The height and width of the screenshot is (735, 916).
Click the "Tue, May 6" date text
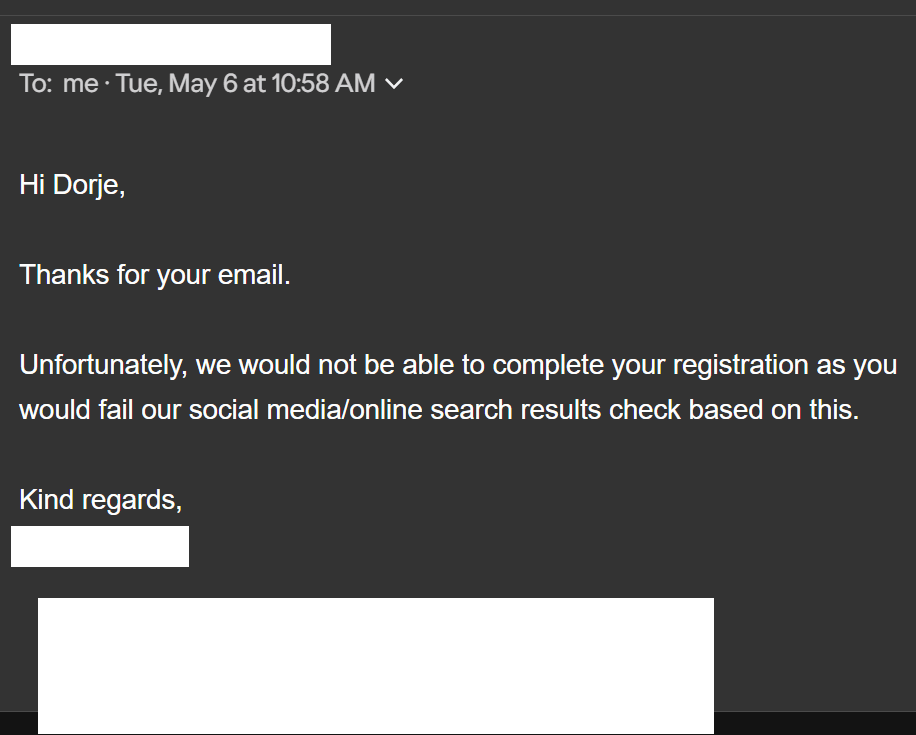177,84
